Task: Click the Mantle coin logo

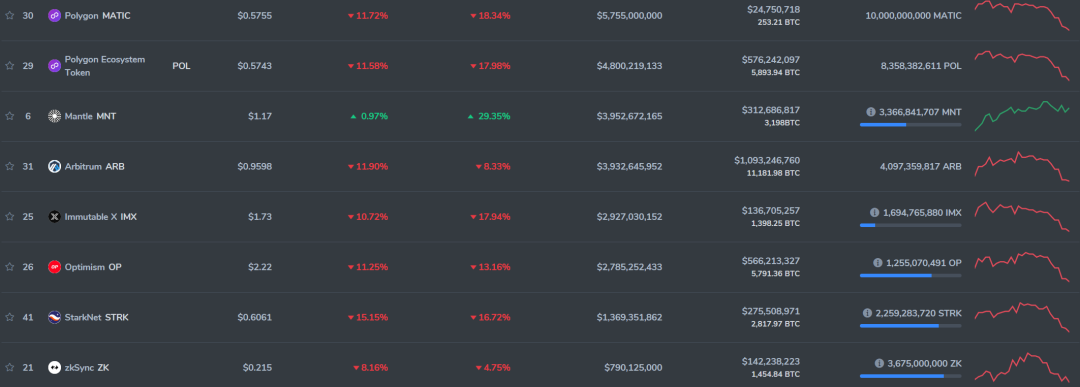Action: [54, 116]
